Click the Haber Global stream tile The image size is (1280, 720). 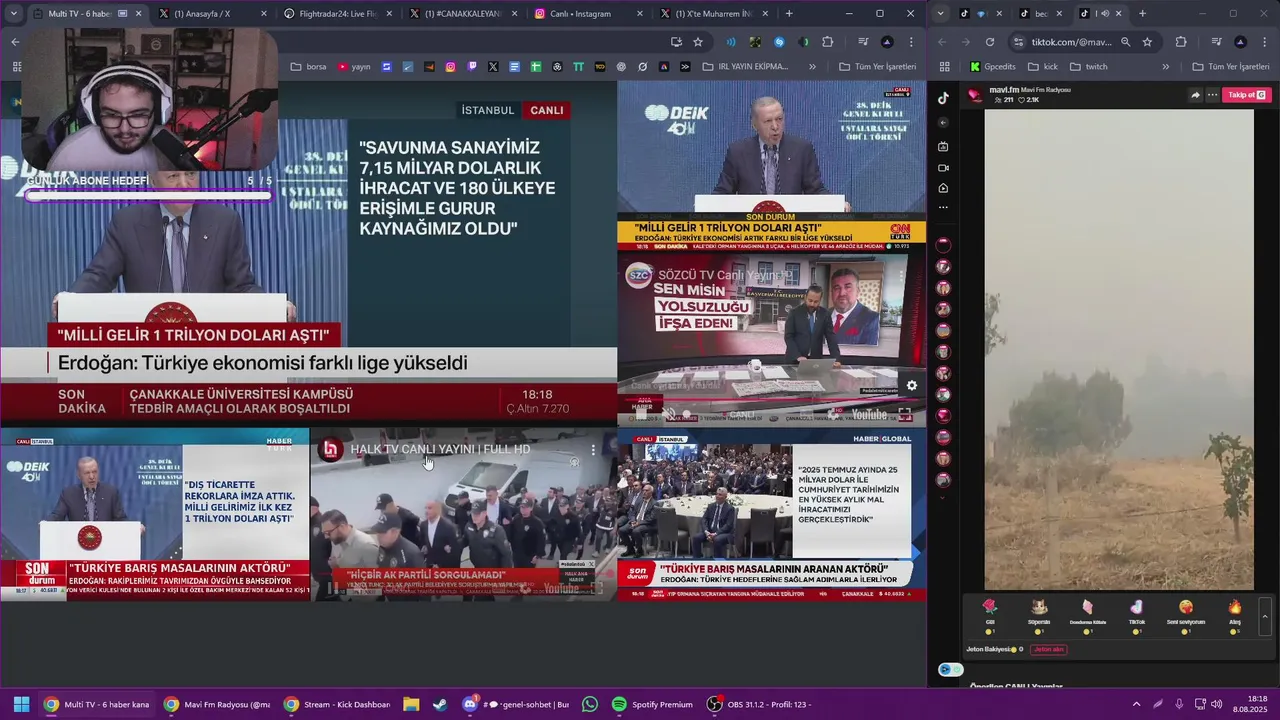(x=772, y=516)
